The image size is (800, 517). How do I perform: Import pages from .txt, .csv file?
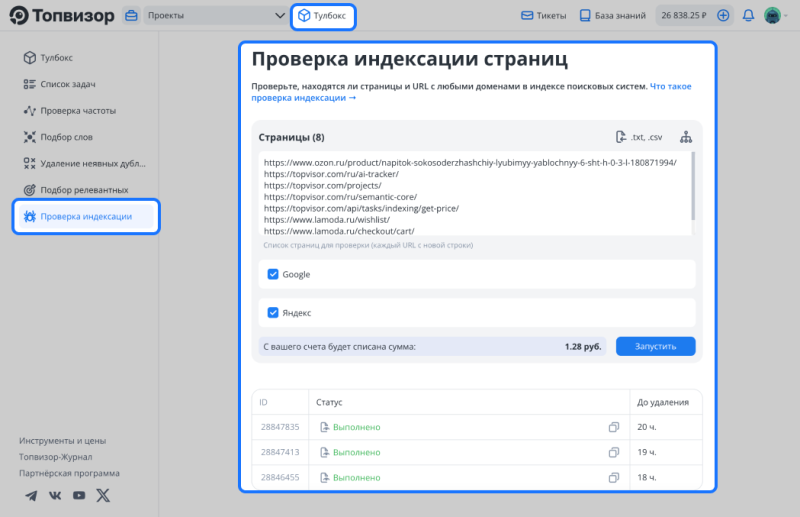[639, 137]
